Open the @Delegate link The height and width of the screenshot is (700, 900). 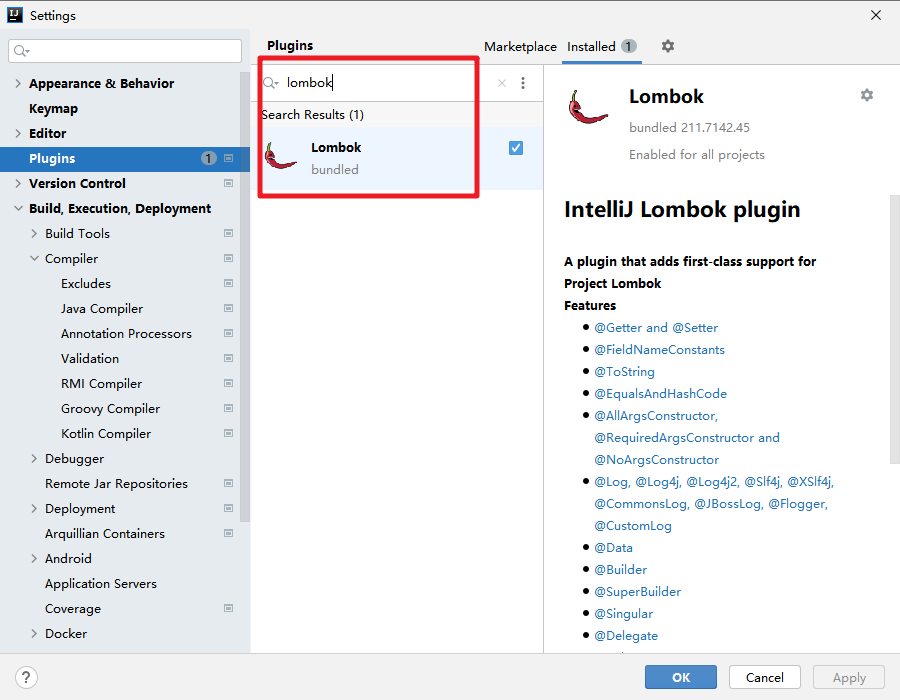(x=626, y=636)
